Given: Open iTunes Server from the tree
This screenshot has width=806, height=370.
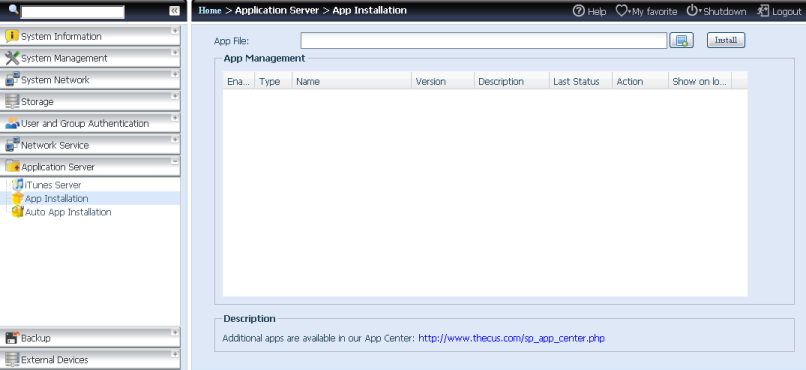Looking at the screenshot, I should click(53, 185).
